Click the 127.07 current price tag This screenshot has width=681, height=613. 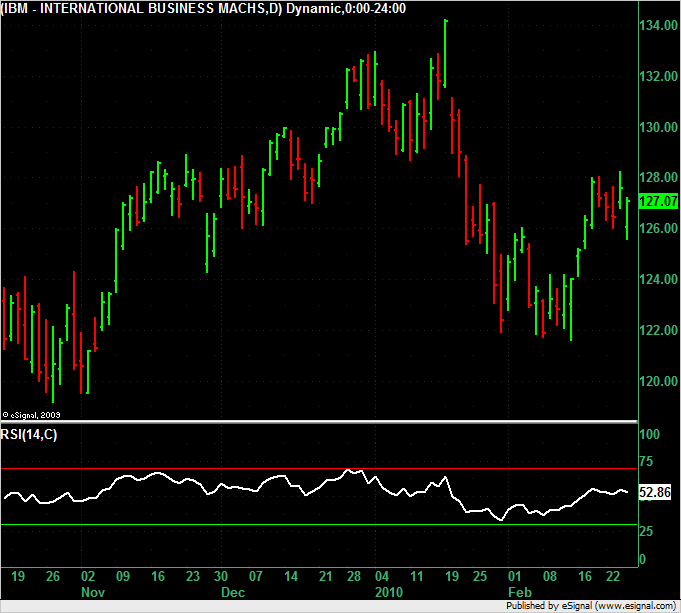coord(658,201)
